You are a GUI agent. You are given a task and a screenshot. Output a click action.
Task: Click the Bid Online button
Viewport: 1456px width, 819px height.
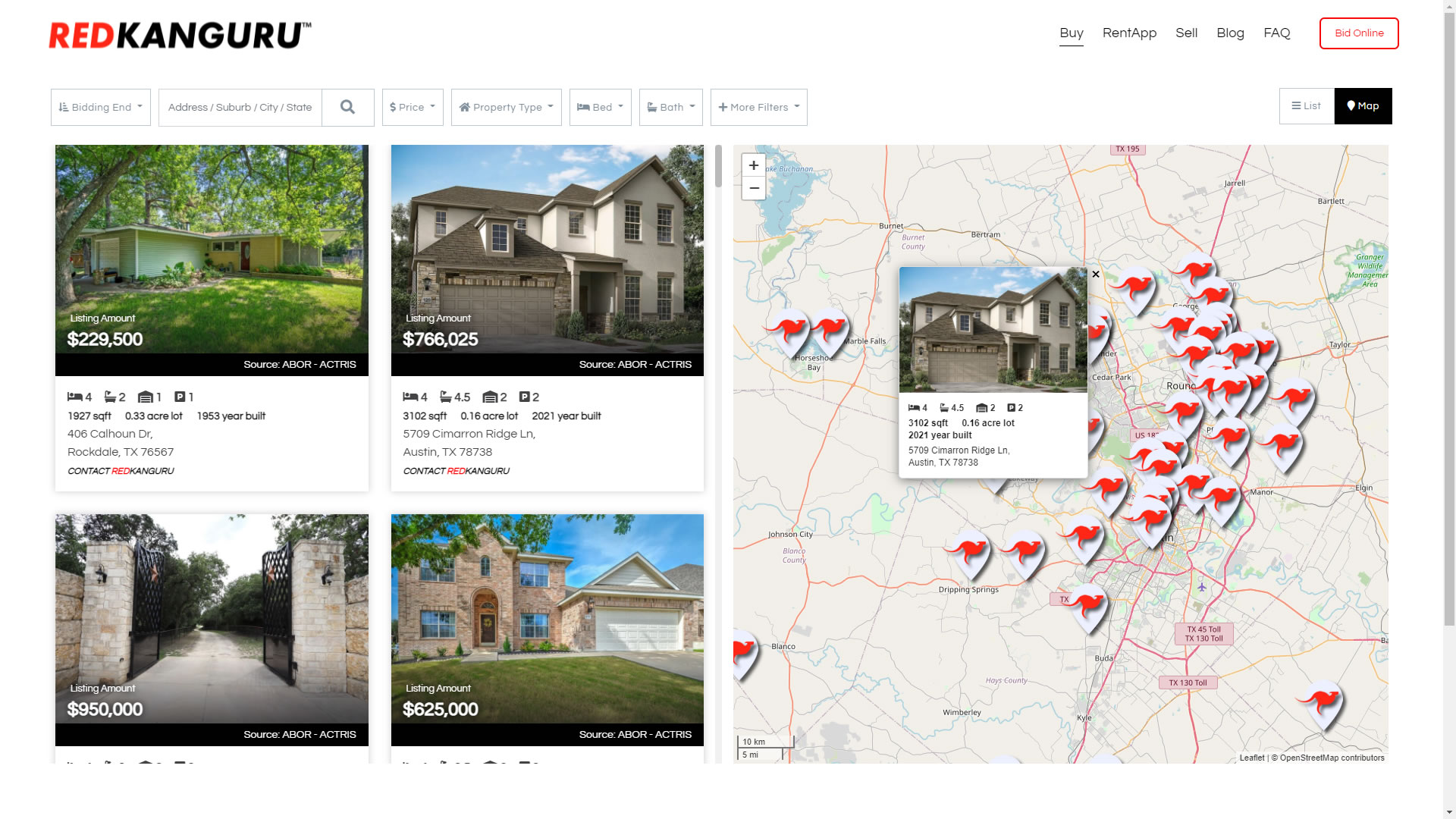tap(1359, 33)
